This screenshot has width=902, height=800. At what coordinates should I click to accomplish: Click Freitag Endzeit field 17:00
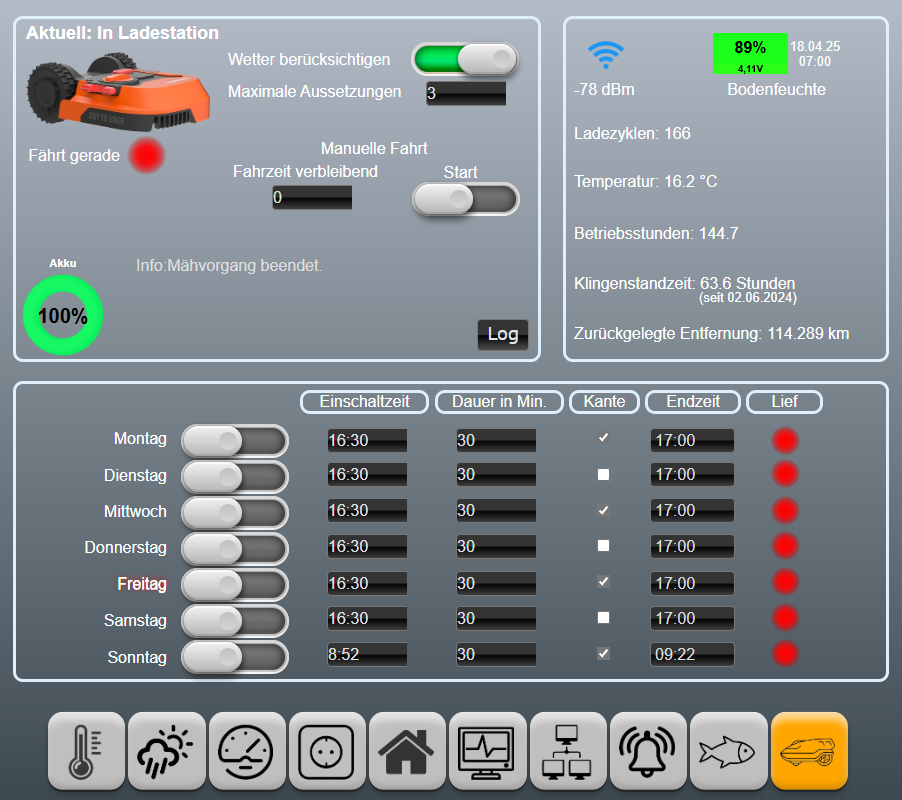(x=692, y=583)
